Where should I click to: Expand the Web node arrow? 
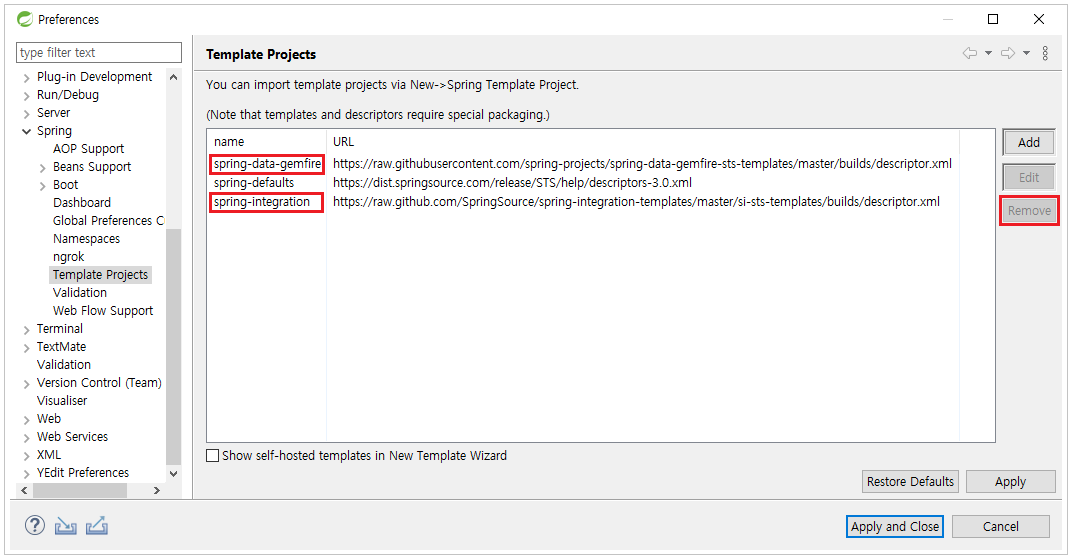pyautogui.click(x=27, y=419)
